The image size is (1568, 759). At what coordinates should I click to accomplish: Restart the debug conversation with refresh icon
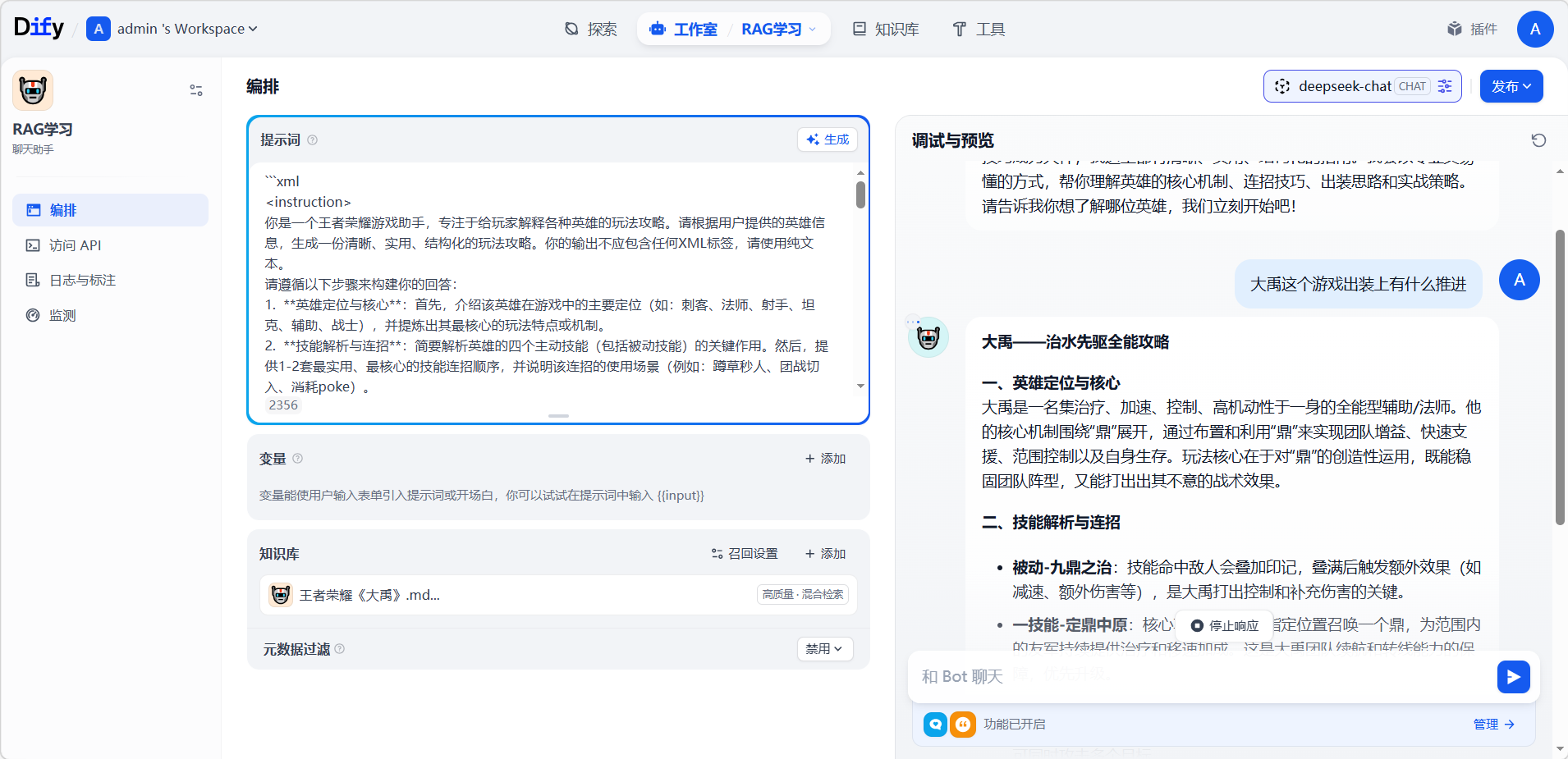point(1538,140)
